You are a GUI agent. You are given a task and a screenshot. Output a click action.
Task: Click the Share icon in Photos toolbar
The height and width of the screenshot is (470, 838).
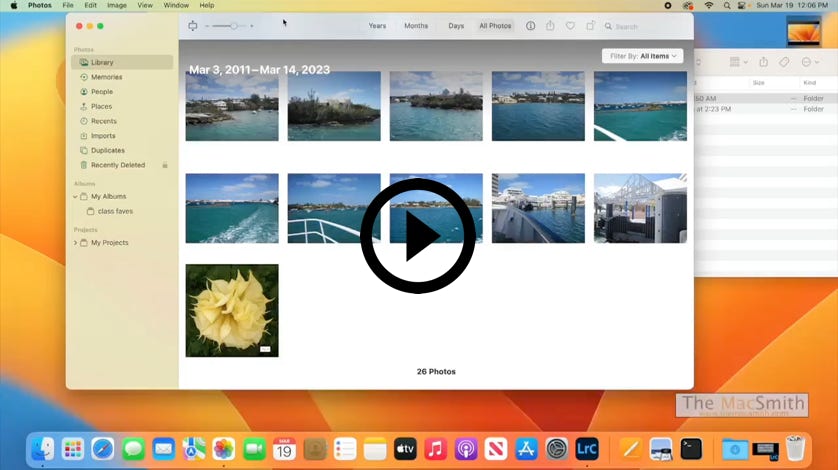[550, 25]
